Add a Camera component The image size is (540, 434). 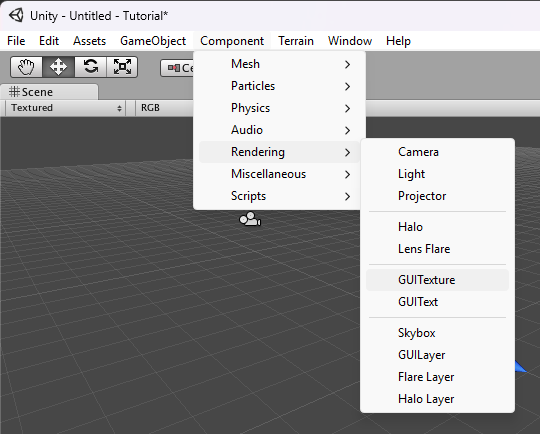coord(437,152)
